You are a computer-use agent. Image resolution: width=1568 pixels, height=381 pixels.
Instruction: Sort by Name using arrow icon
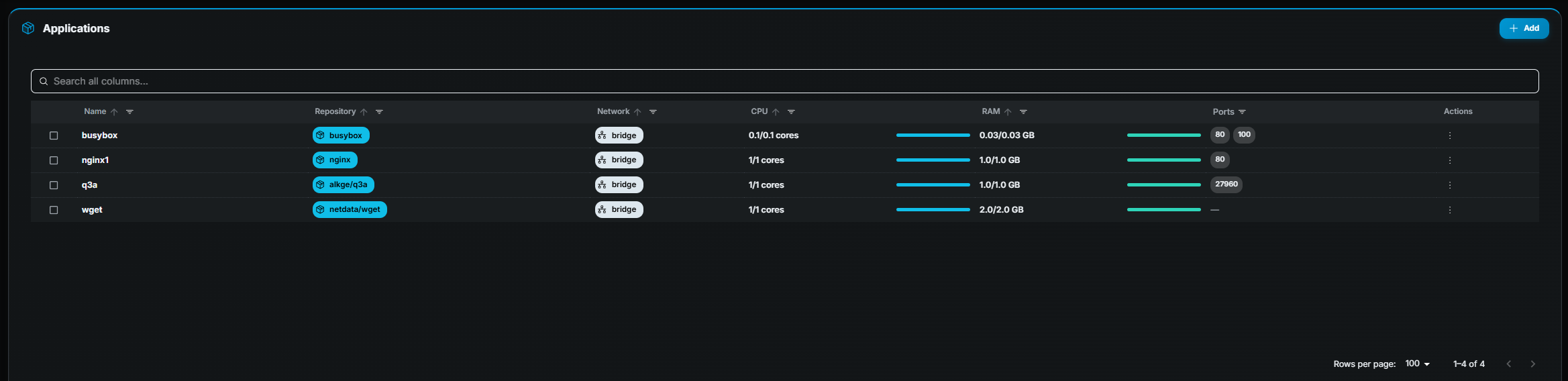[114, 112]
